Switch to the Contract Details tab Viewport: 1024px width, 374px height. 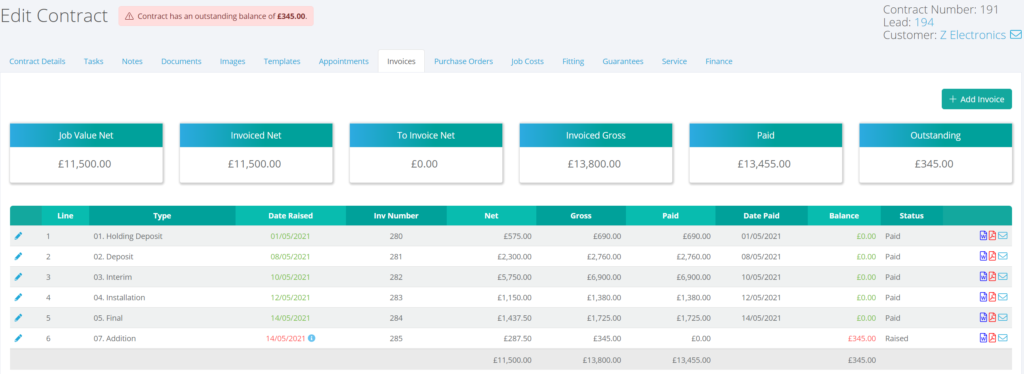point(37,61)
